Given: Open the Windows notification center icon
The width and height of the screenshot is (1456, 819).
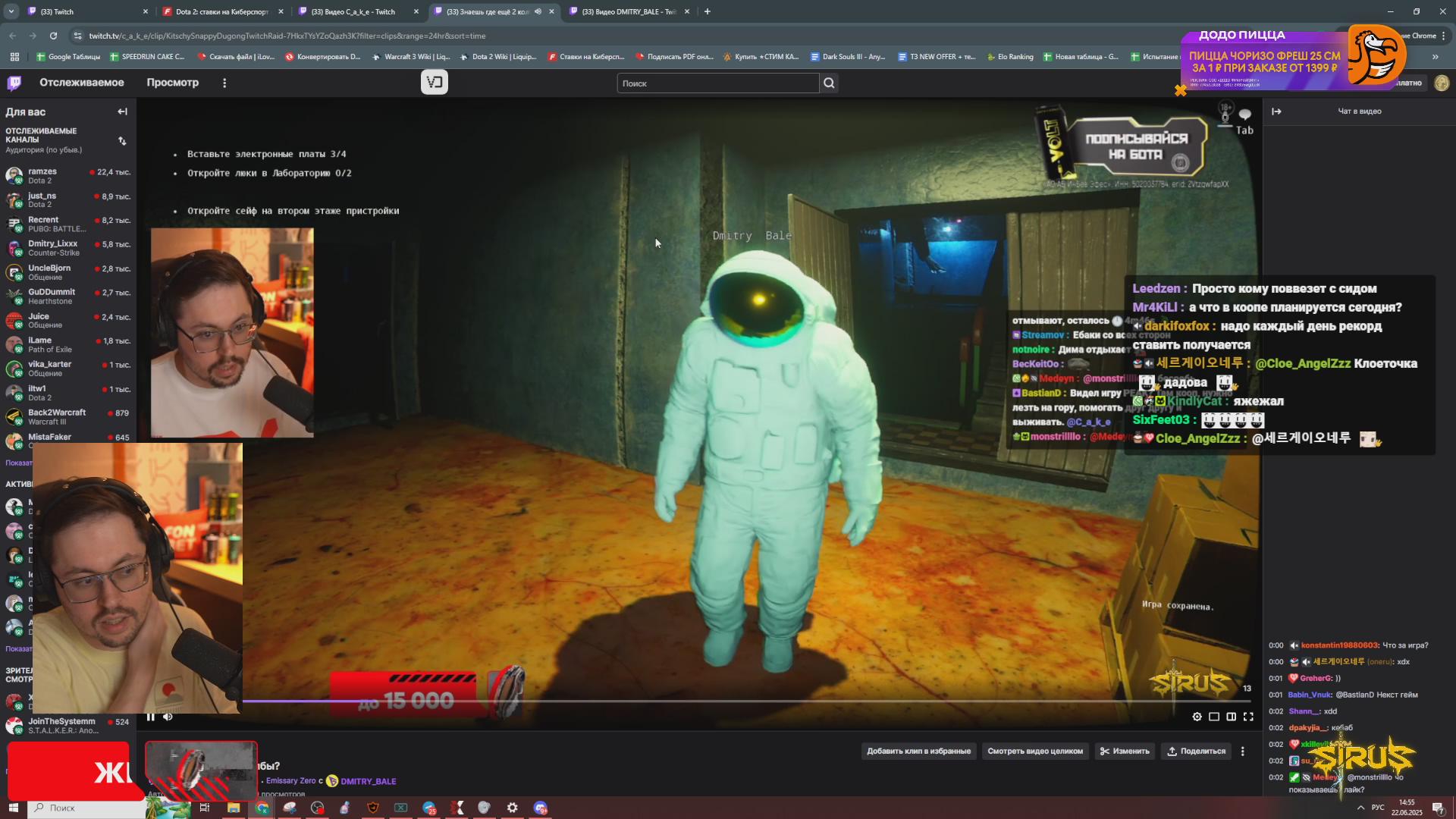Looking at the screenshot, I should (1438, 808).
